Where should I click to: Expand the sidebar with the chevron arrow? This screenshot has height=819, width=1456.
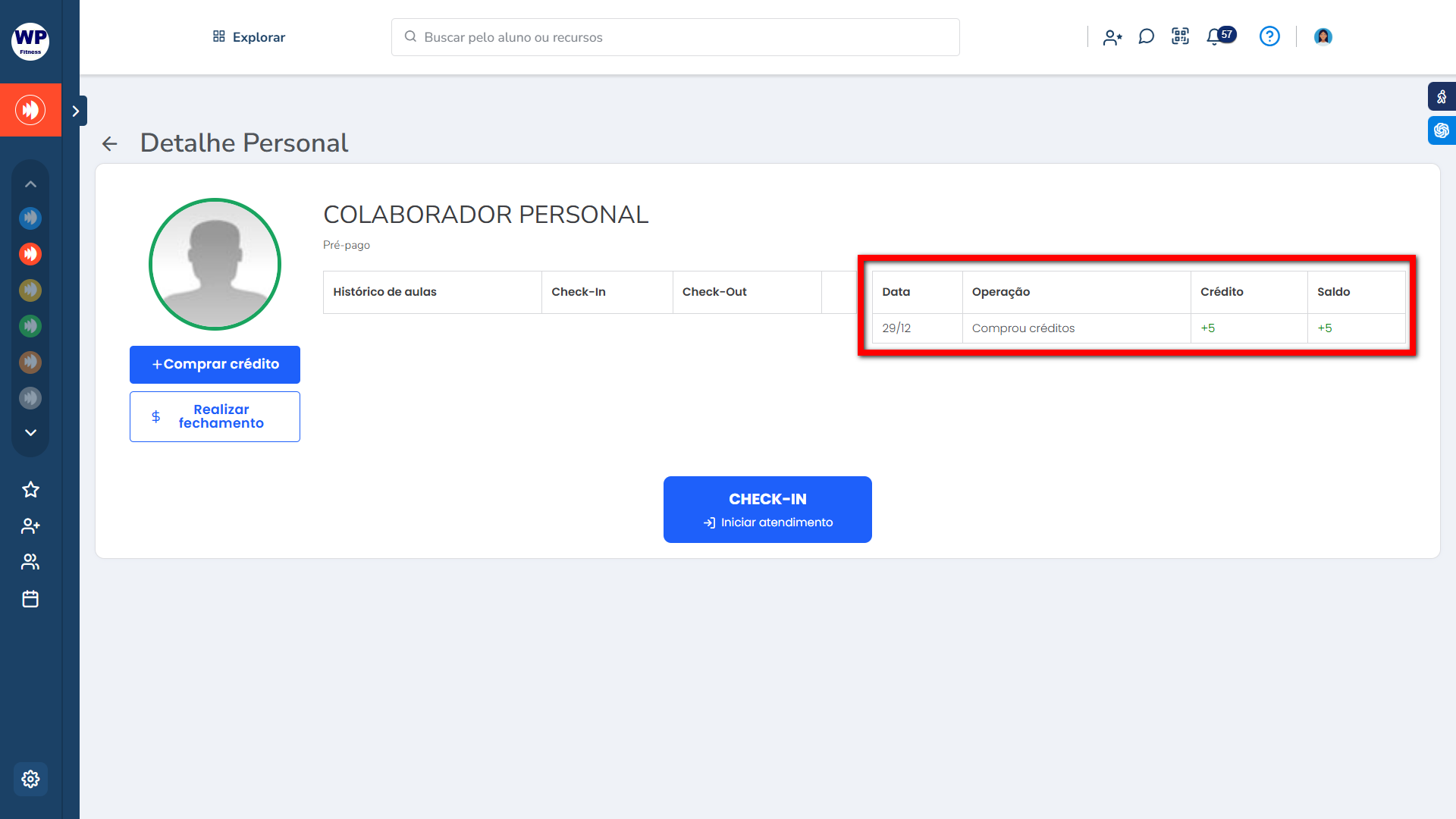pyautogui.click(x=76, y=111)
